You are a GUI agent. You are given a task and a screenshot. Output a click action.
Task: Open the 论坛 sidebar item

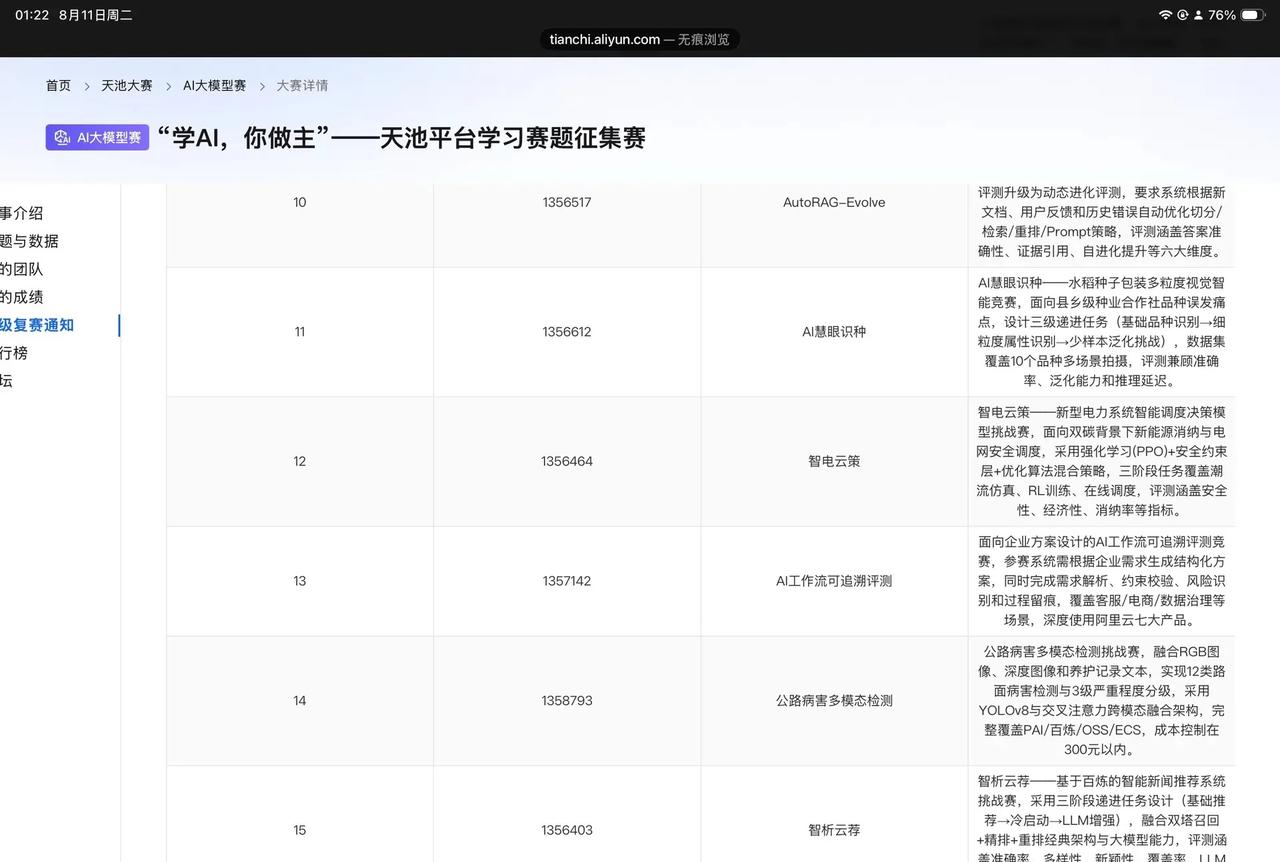click(7, 381)
